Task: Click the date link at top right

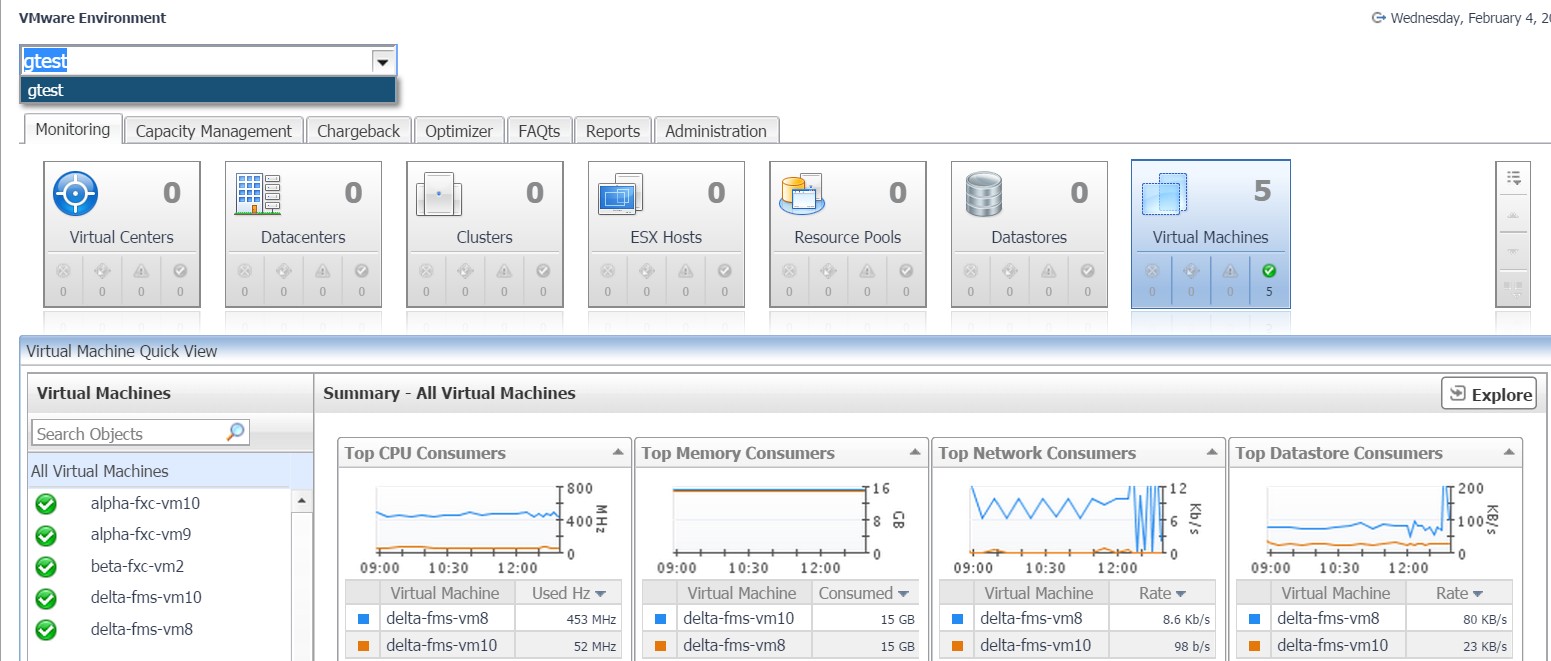Action: click(x=1470, y=18)
